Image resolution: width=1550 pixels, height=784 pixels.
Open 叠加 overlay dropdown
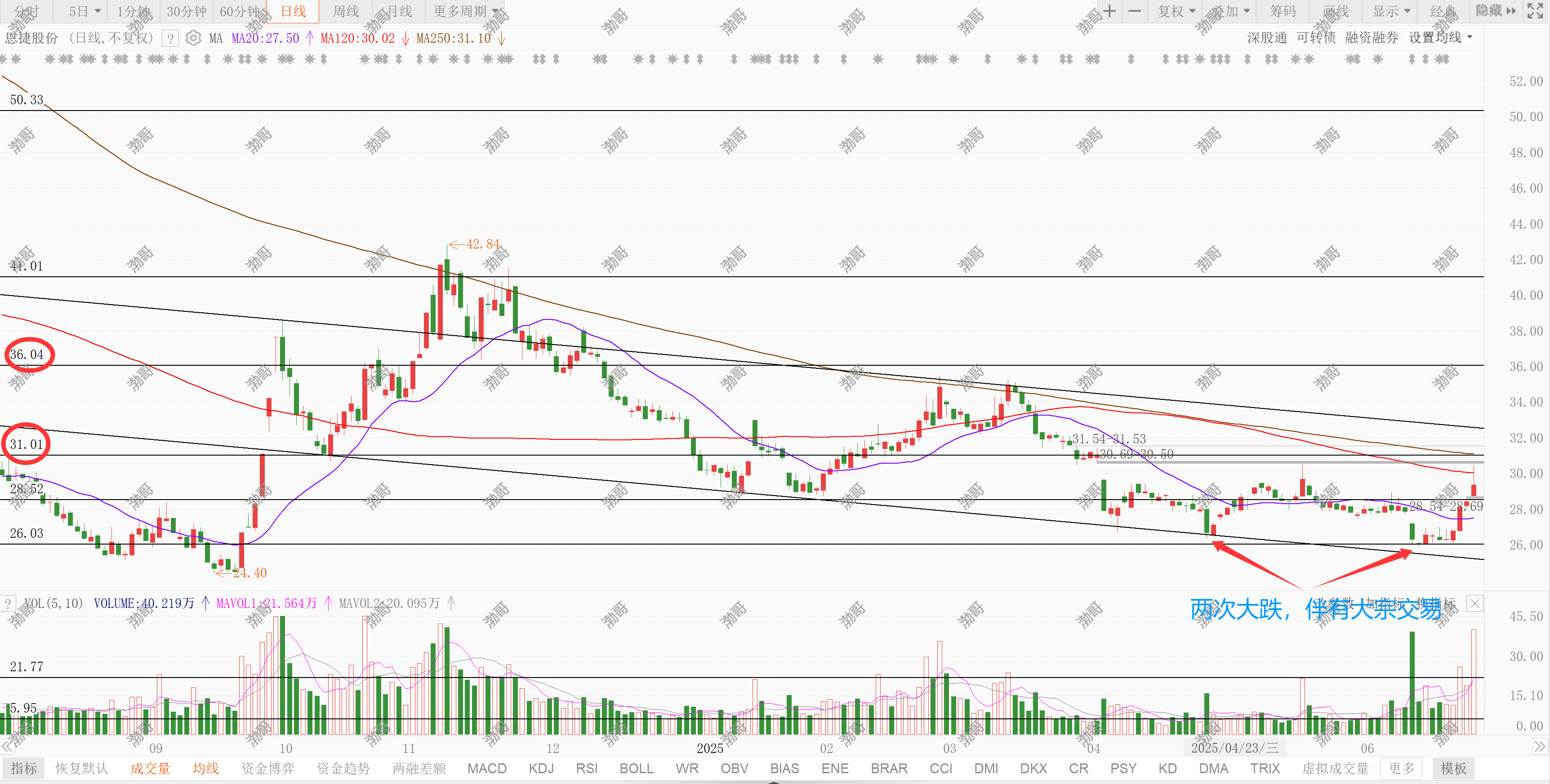(x=1230, y=11)
